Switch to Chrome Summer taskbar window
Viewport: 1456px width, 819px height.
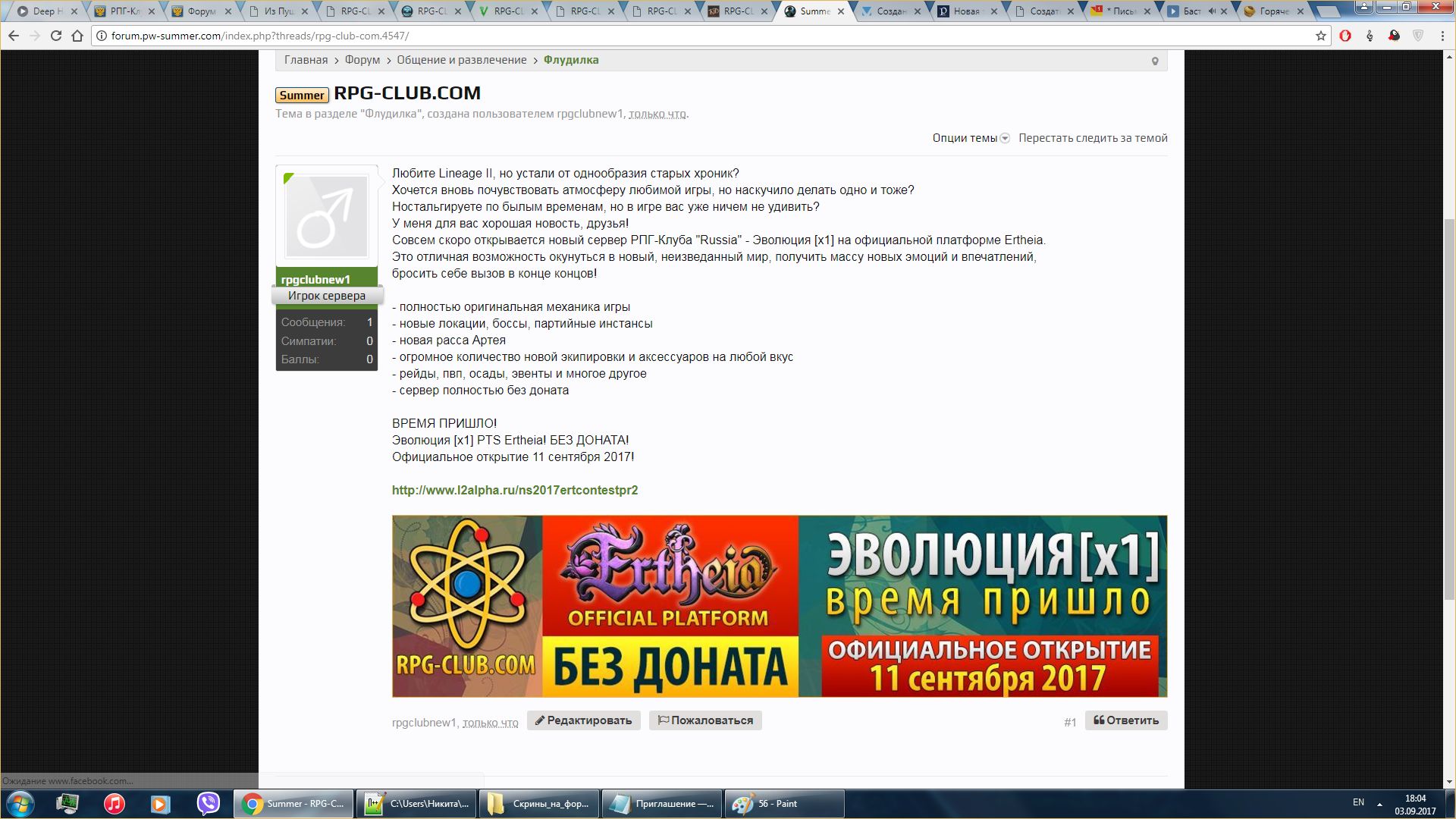click(x=293, y=803)
